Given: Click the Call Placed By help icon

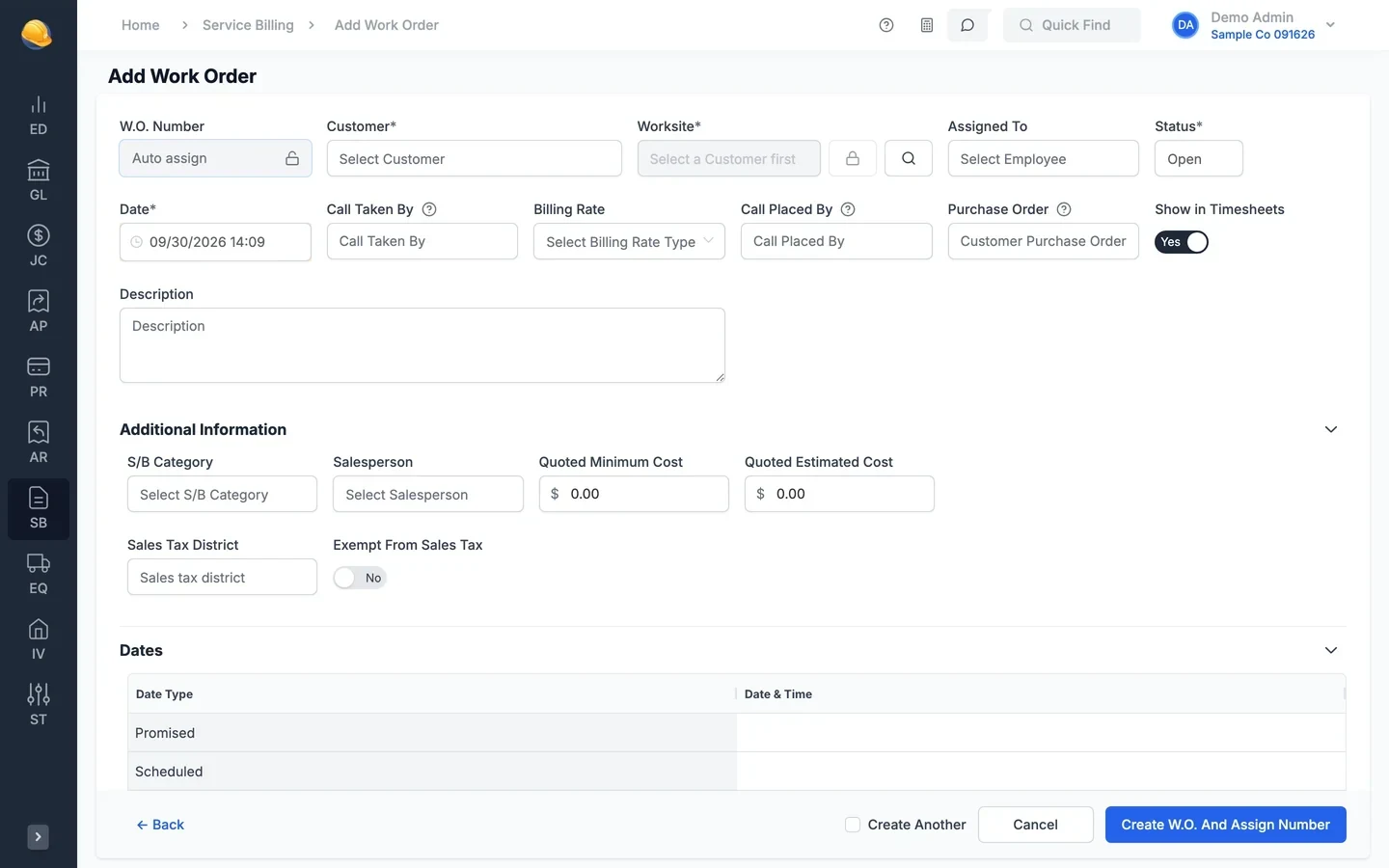Looking at the screenshot, I should click(848, 209).
